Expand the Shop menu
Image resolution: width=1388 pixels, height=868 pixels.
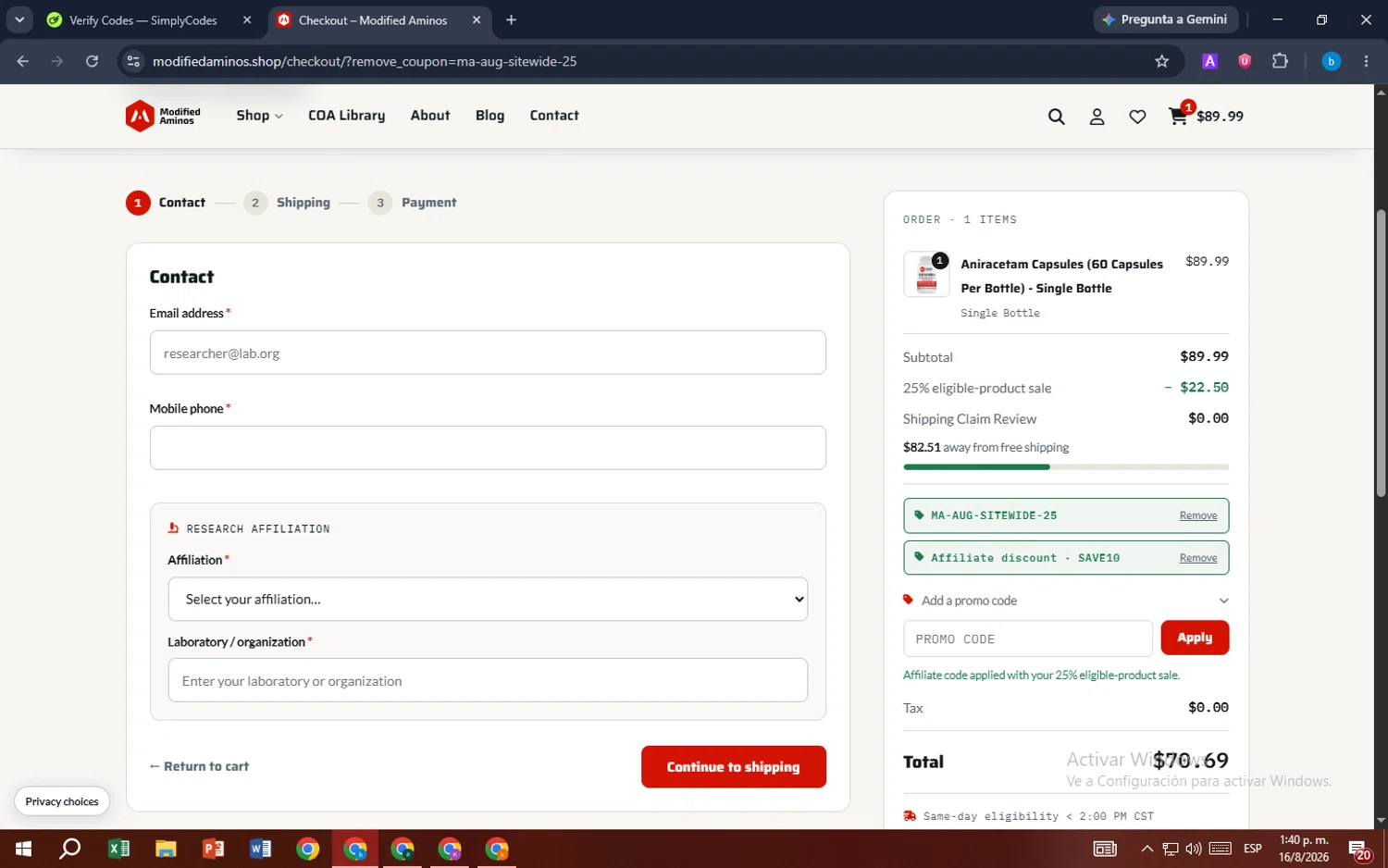click(259, 116)
